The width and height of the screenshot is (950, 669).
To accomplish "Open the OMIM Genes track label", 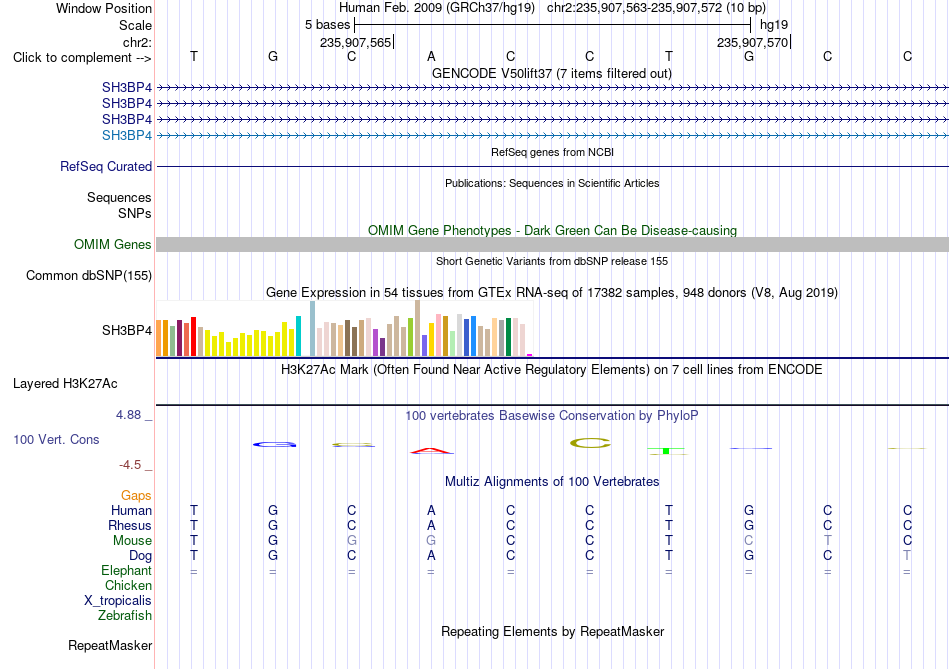I will [x=113, y=244].
